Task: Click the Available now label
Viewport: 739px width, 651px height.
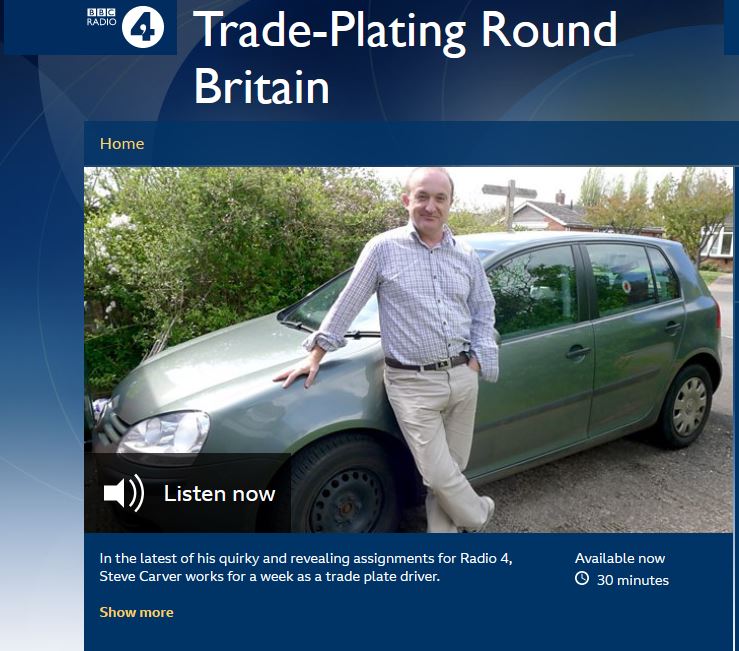Action: [620, 558]
